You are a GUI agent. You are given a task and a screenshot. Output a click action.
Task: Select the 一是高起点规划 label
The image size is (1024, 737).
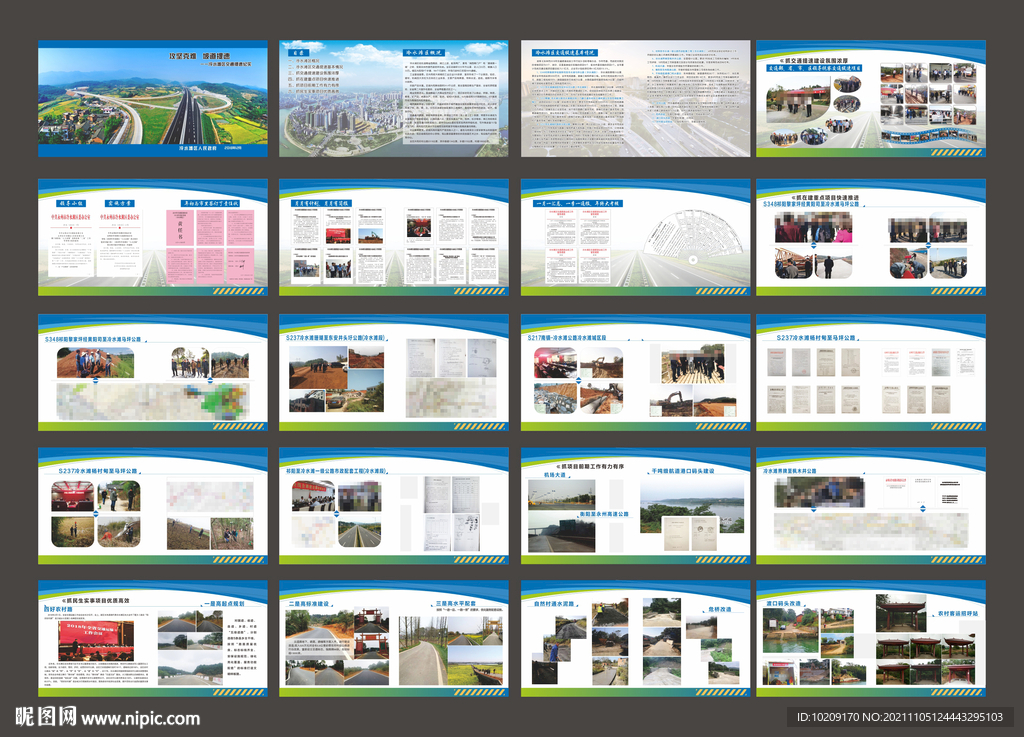click(225, 604)
